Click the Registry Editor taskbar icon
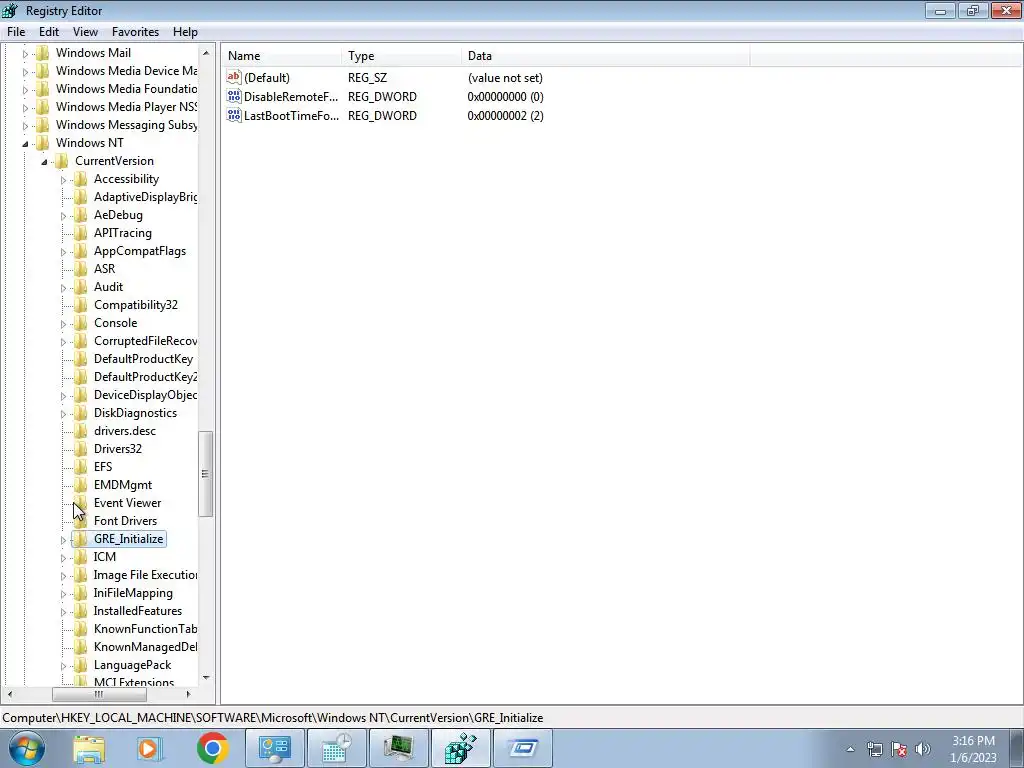 pyautogui.click(x=460, y=748)
